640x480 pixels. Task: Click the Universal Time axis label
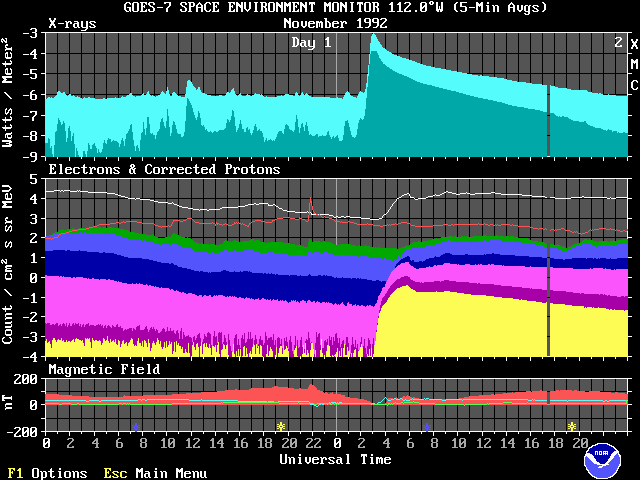335,460
